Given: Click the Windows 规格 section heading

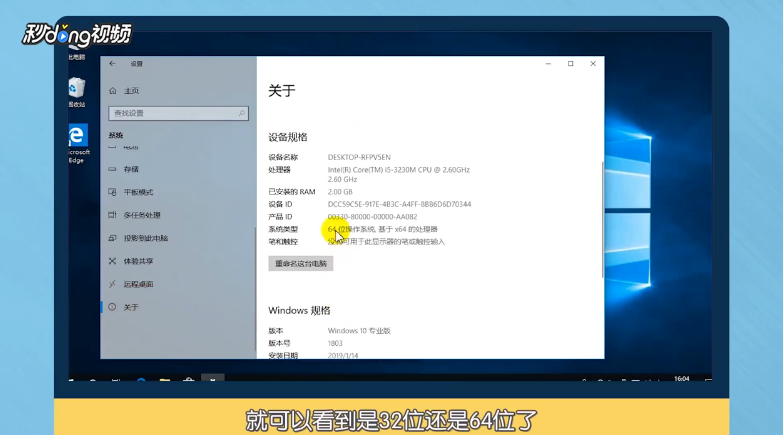Looking at the screenshot, I should click(299, 311).
